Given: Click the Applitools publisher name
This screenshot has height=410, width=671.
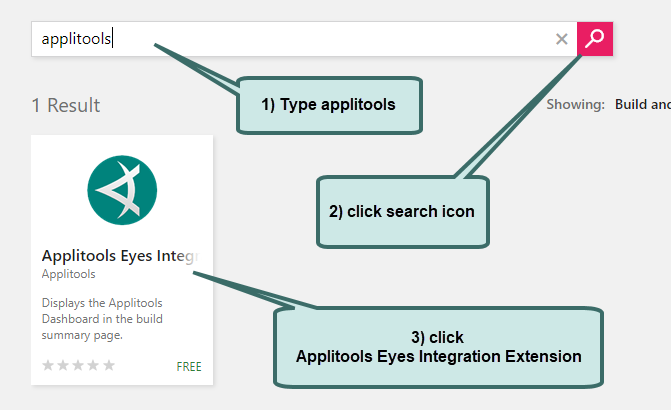Looking at the screenshot, I should (x=69, y=274).
